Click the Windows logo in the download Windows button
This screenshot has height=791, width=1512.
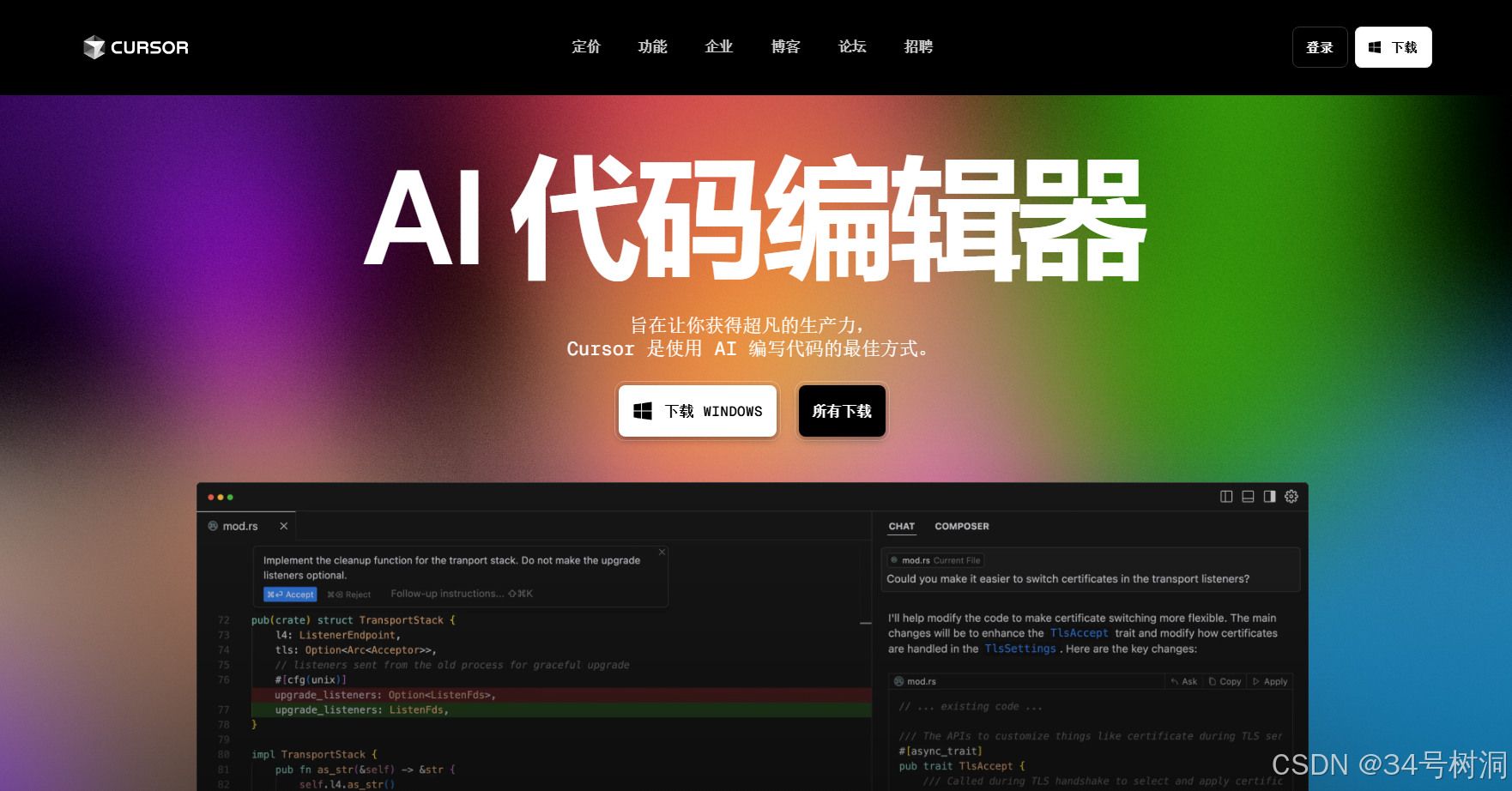point(643,411)
